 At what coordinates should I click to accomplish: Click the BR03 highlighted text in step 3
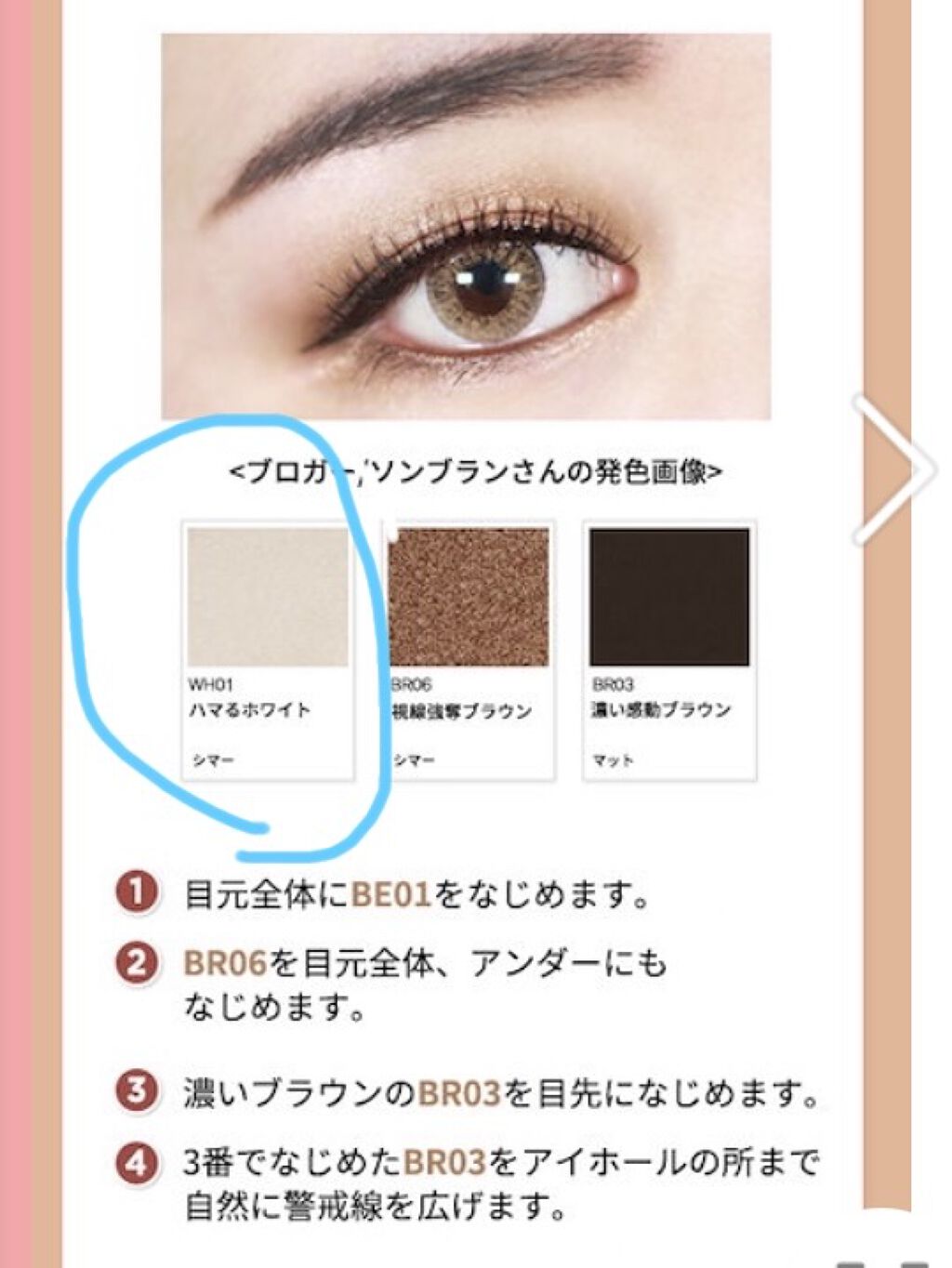(459, 1092)
